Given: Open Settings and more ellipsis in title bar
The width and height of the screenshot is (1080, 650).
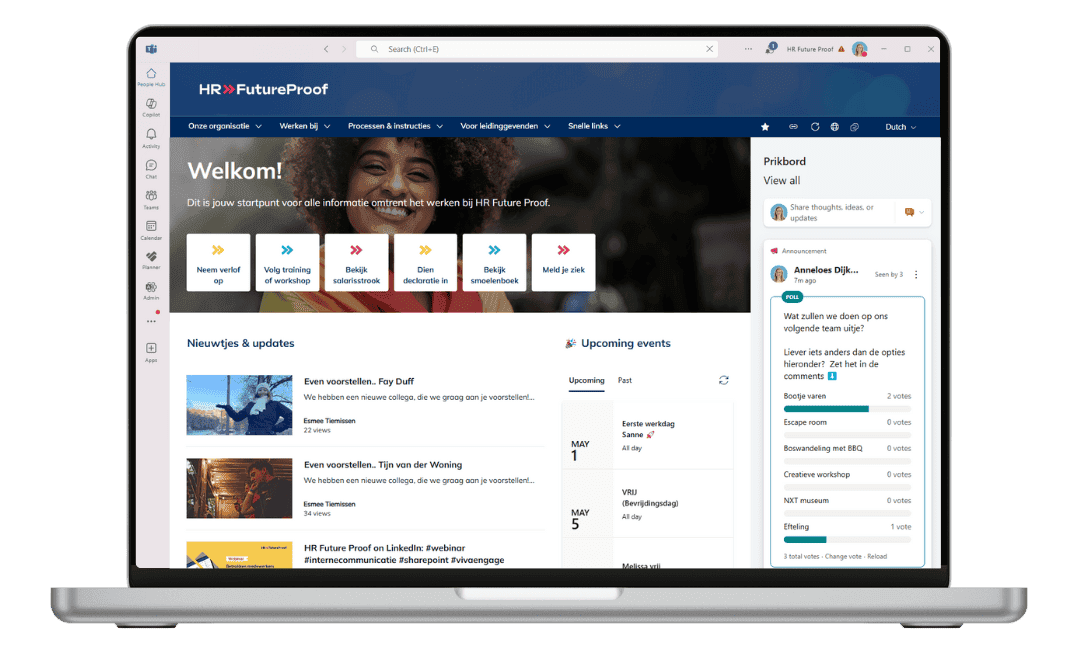Looking at the screenshot, I should click(x=748, y=49).
